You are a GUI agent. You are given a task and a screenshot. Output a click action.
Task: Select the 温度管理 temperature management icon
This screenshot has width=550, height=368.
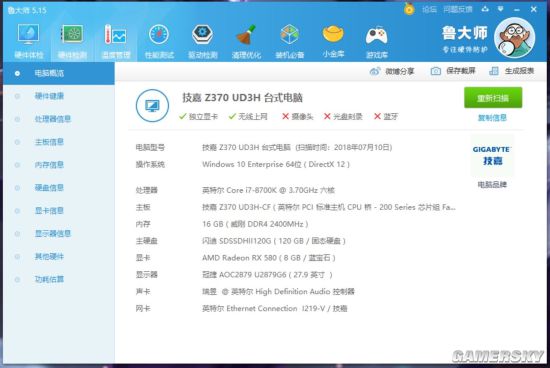tap(116, 41)
